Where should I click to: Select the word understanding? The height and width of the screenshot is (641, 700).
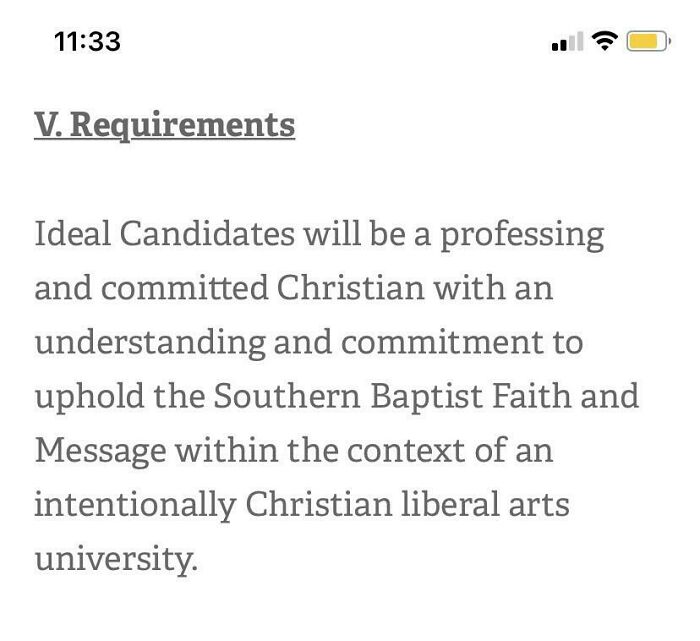coord(150,343)
